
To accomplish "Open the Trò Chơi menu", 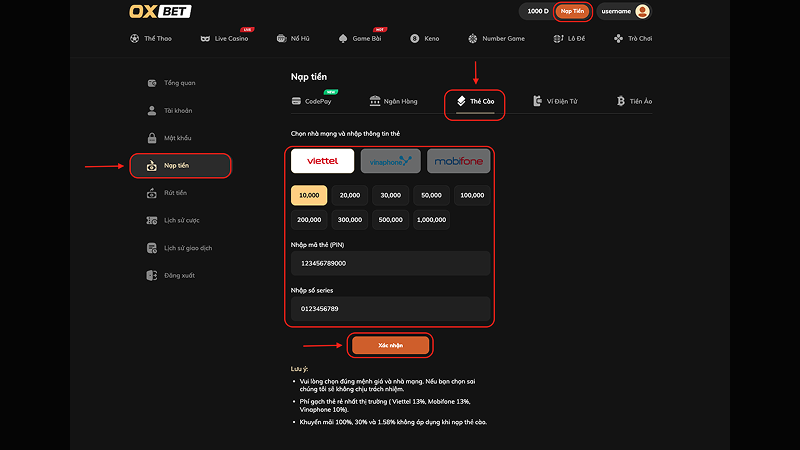I will (x=633, y=38).
